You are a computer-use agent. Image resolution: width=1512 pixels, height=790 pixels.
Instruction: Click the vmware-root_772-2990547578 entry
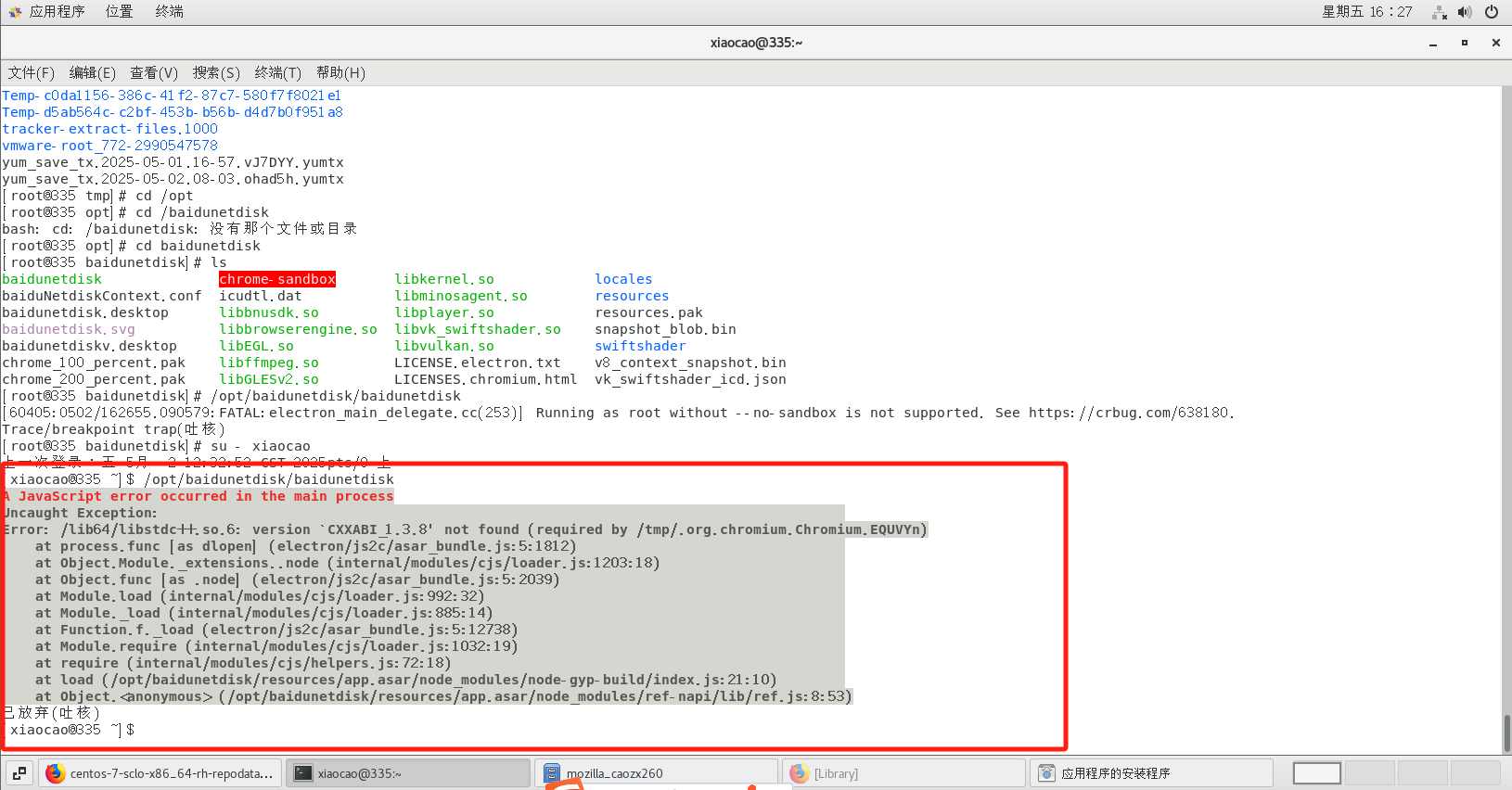(110, 146)
